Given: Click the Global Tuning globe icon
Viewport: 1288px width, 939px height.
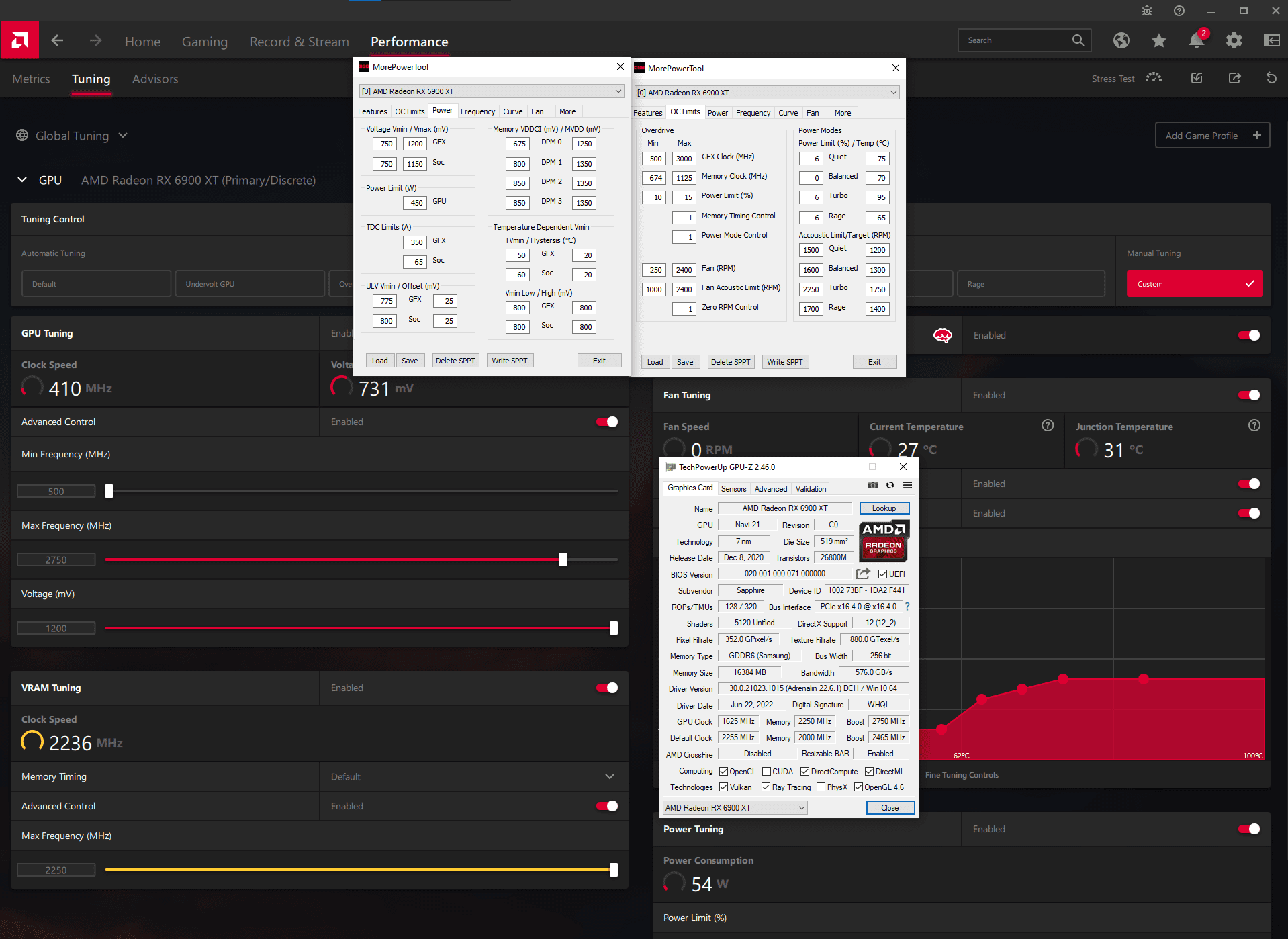Looking at the screenshot, I should pyautogui.click(x=22, y=135).
